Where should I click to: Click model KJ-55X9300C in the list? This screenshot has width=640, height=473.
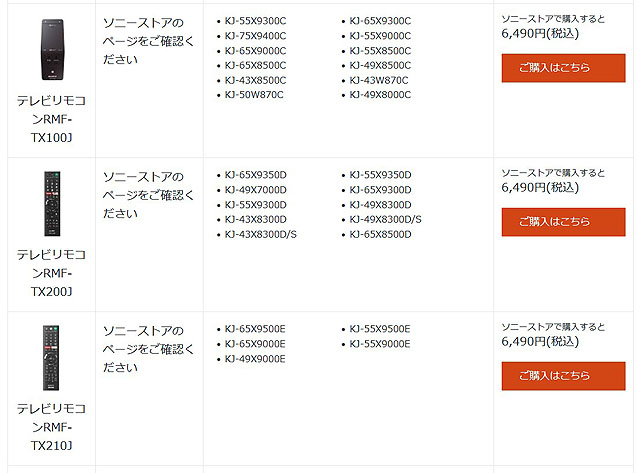255,21
